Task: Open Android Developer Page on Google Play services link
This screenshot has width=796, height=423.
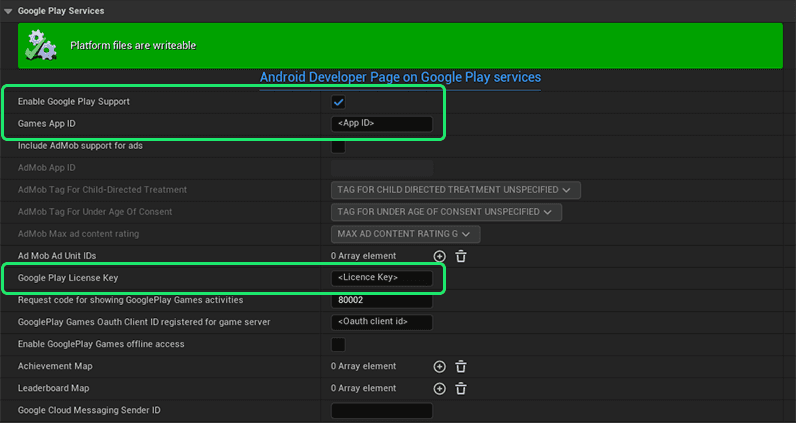Action: point(400,77)
